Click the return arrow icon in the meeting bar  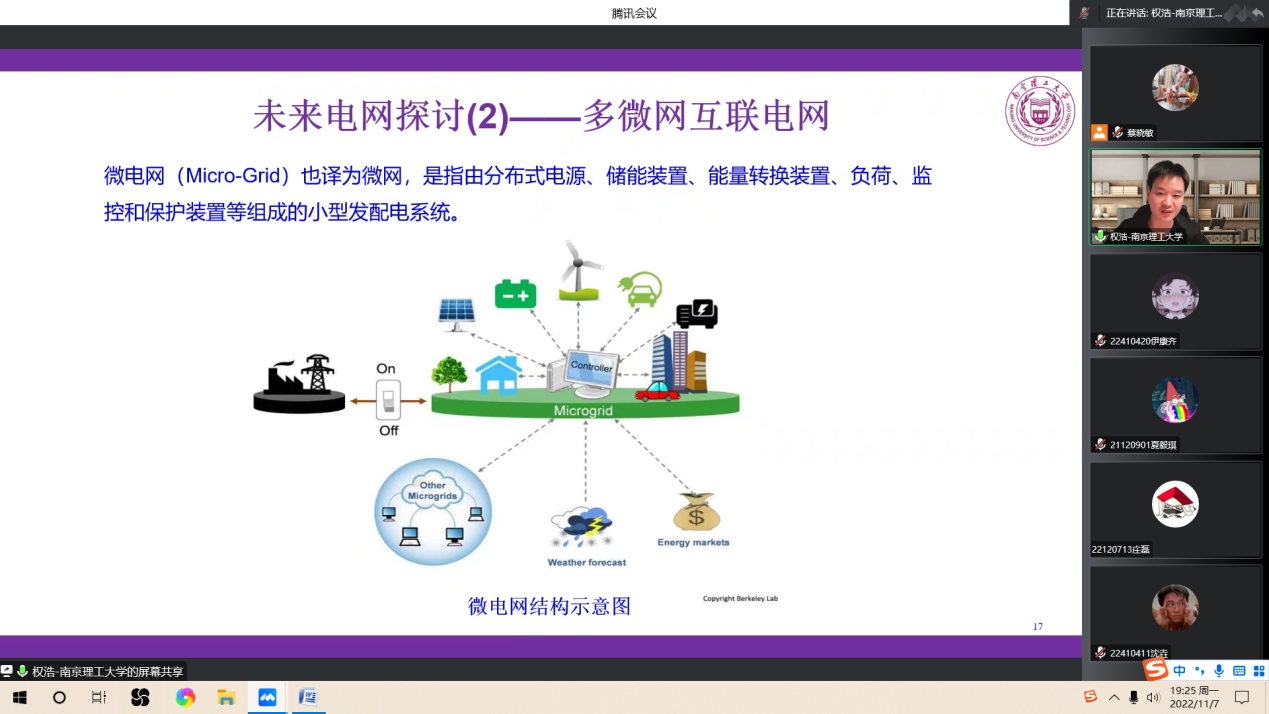point(1257,13)
